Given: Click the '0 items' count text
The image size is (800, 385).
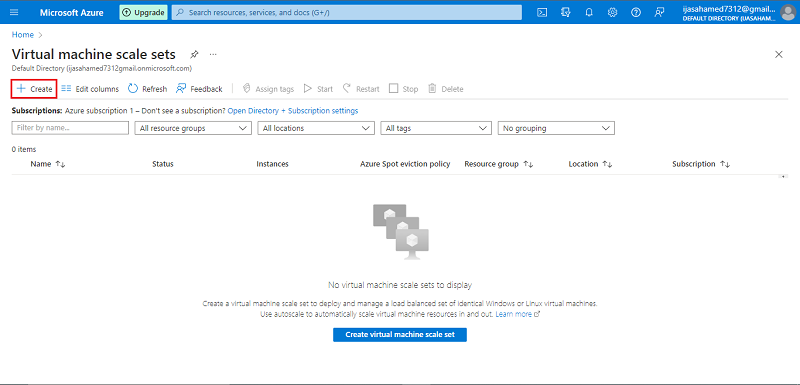Looking at the screenshot, I should 23,149.
